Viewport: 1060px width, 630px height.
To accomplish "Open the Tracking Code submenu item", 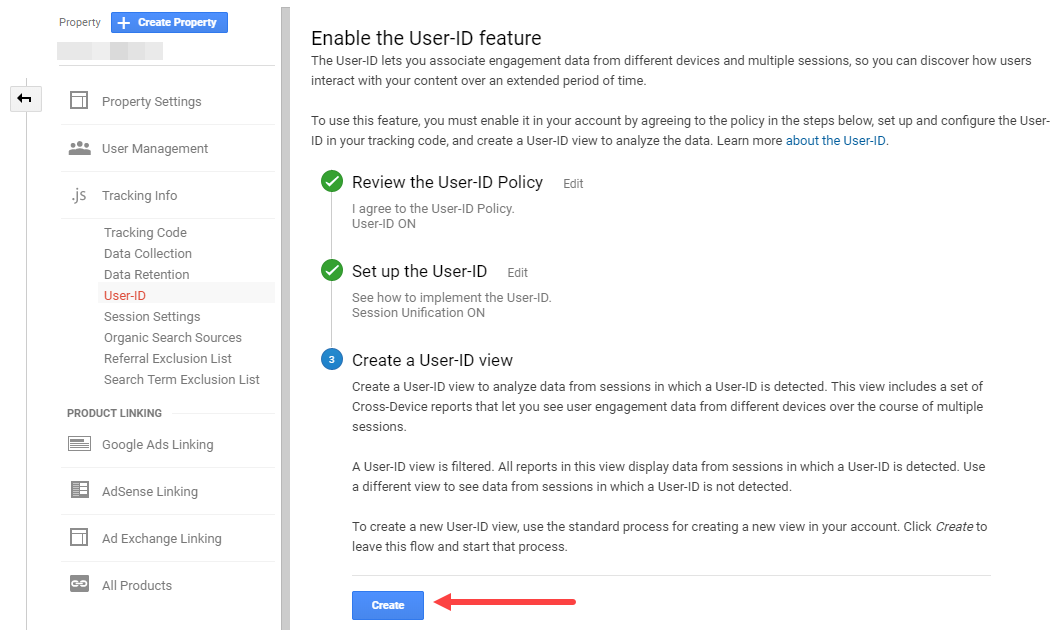I will tap(145, 232).
